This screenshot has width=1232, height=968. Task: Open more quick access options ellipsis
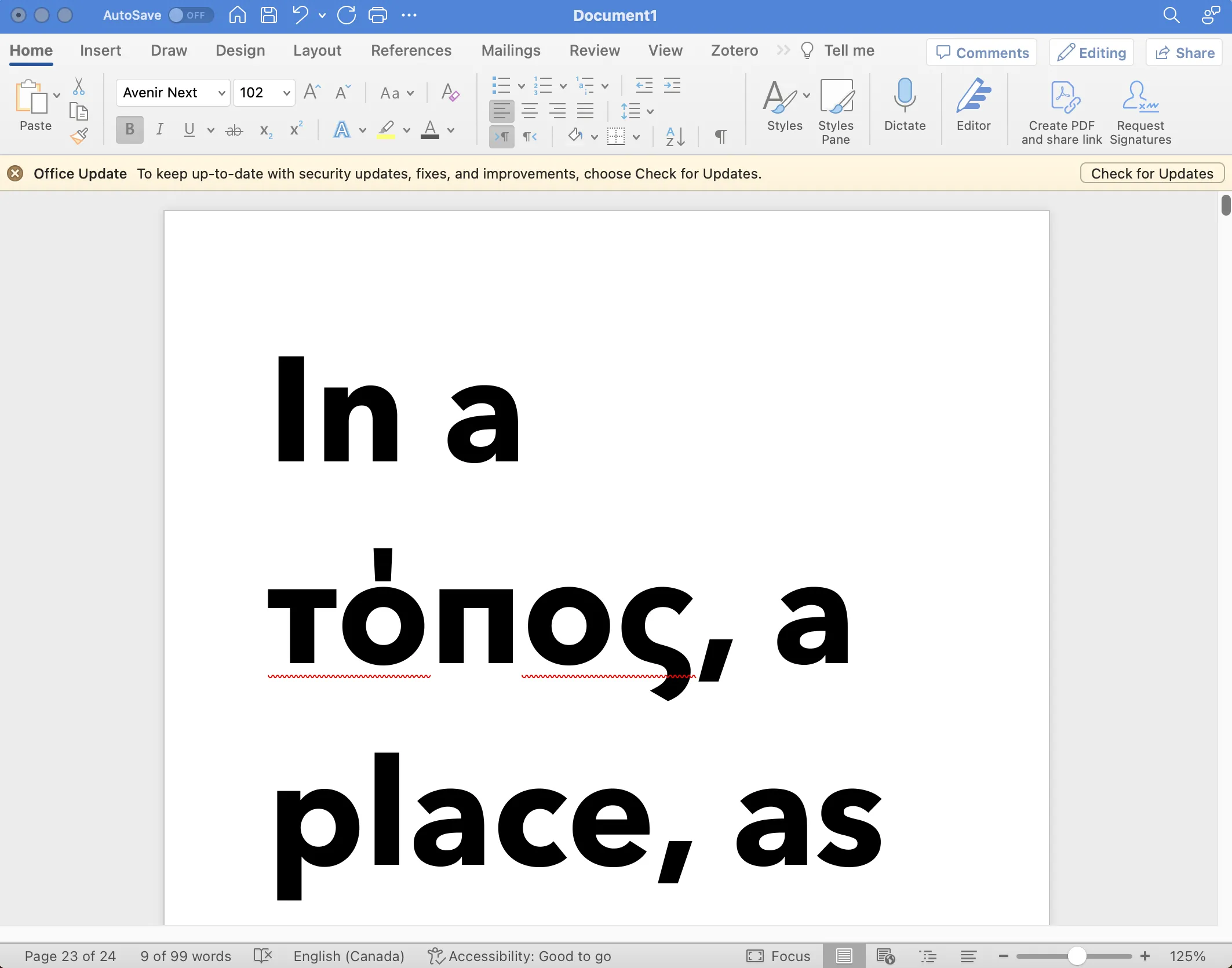click(409, 15)
